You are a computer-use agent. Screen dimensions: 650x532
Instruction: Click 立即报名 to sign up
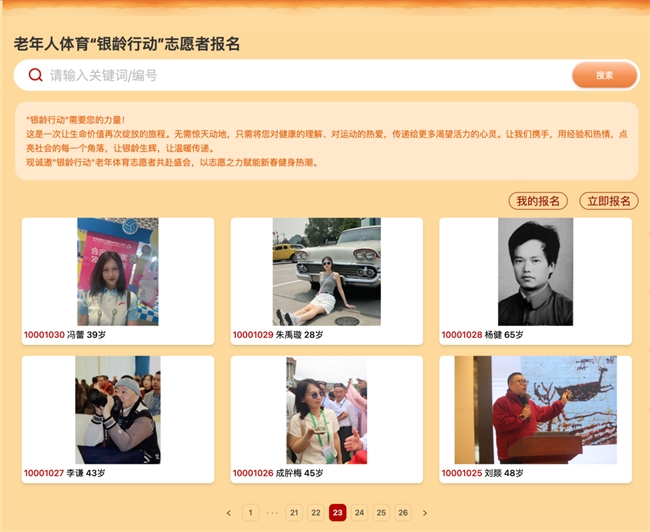[x=608, y=201]
